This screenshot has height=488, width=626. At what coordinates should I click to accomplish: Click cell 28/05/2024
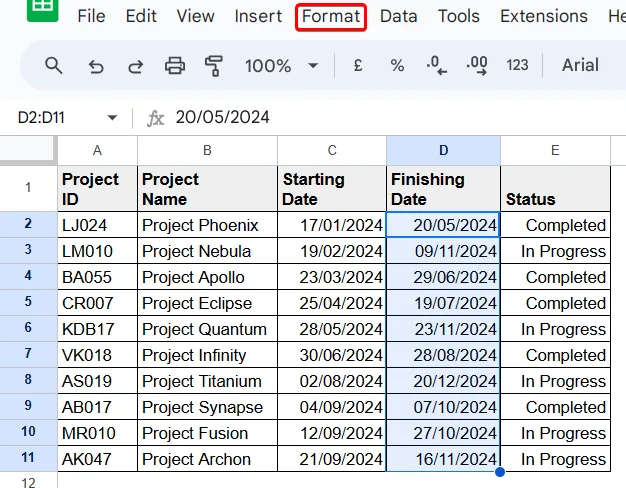click(x=332, y=329)
